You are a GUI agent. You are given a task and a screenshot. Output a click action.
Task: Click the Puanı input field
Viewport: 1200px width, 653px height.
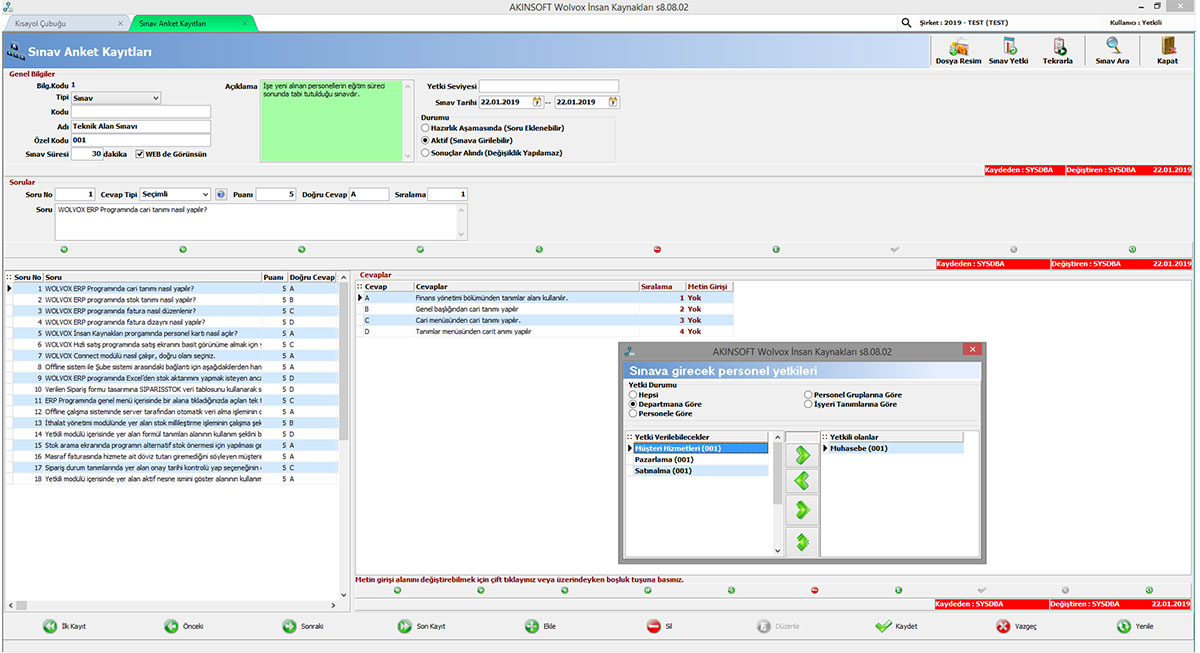(276, 194)
